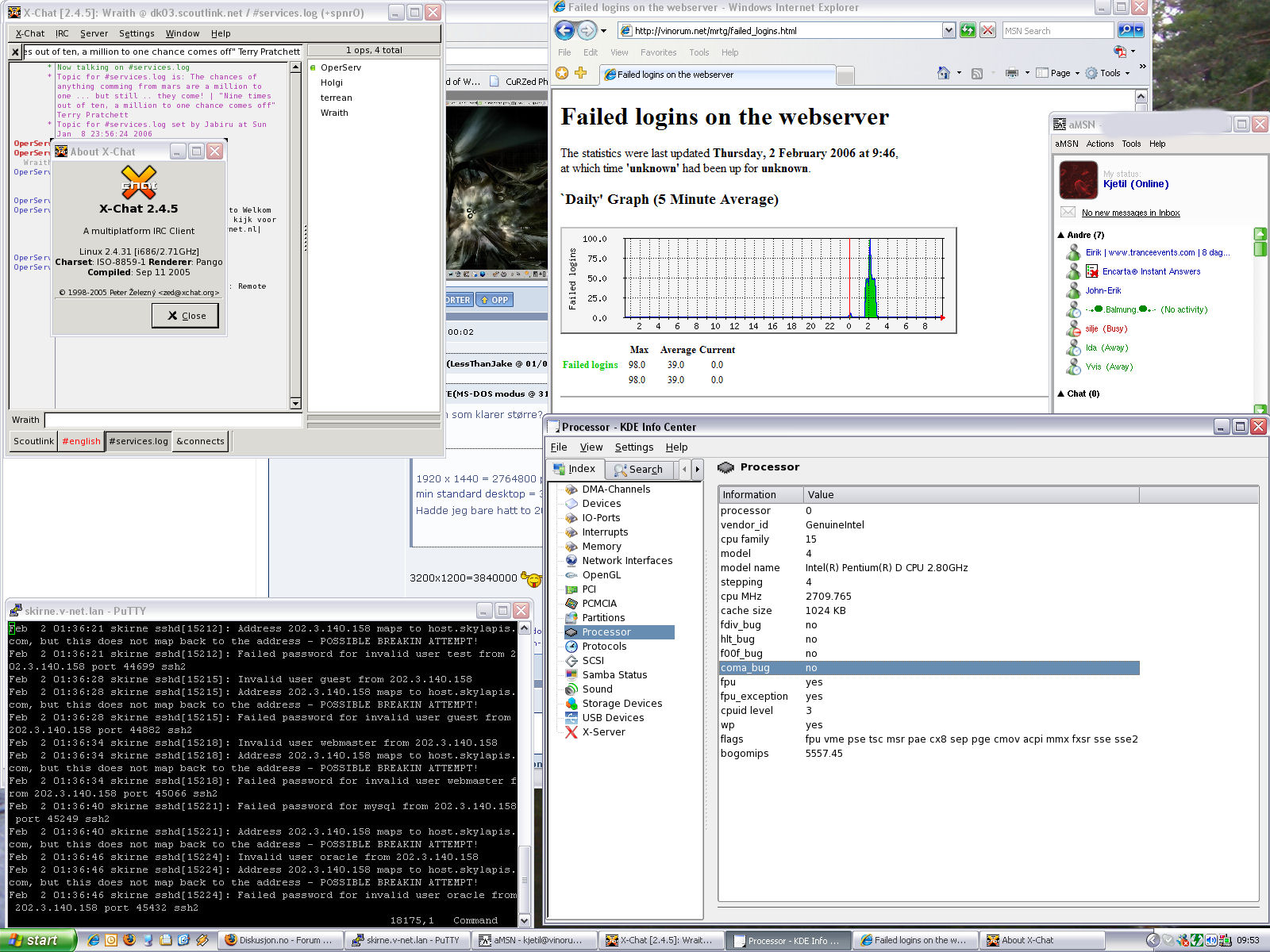Open the recent pages dropdown beside Forward button

603,31
